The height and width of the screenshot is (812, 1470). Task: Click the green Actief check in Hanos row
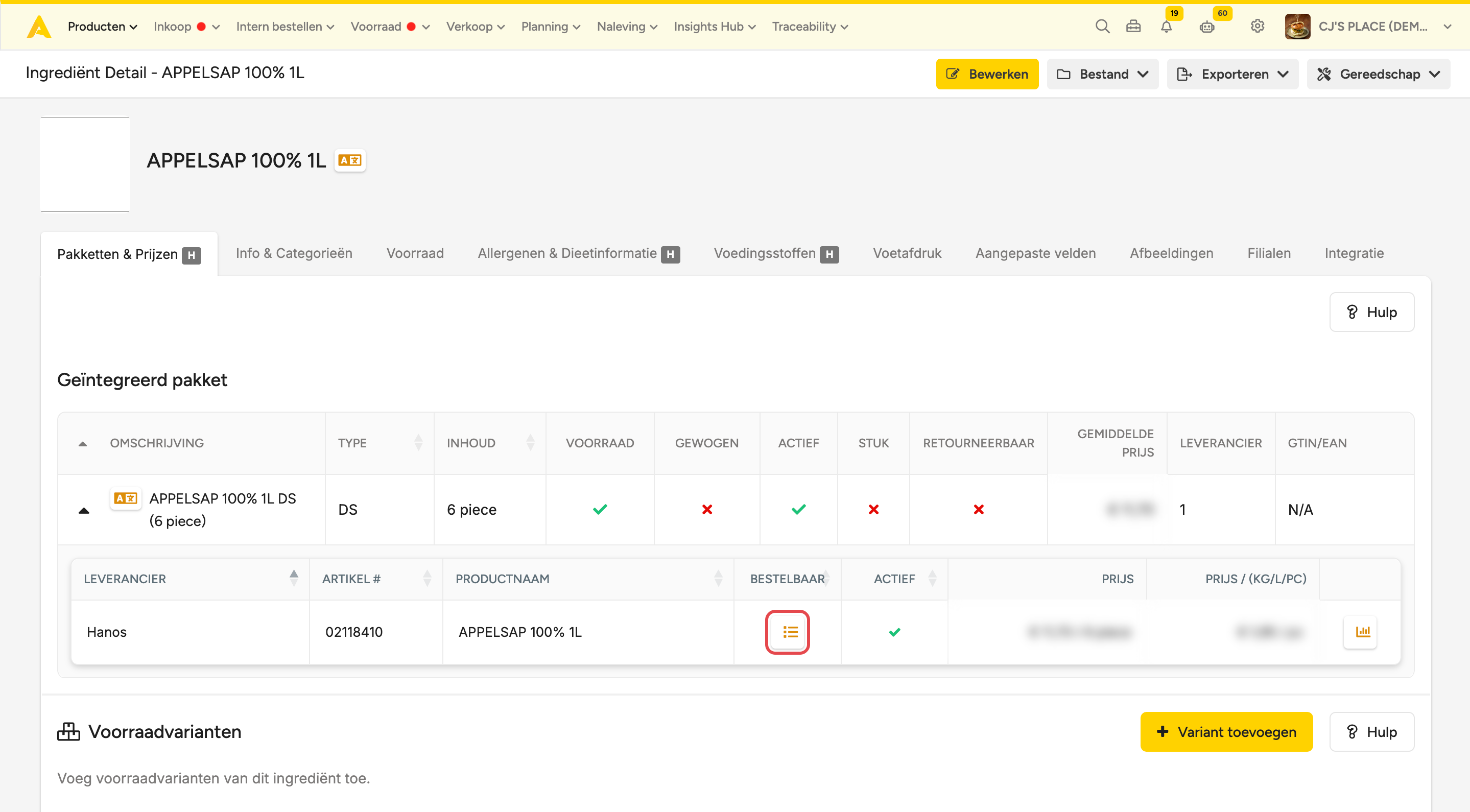coord(895,632)
